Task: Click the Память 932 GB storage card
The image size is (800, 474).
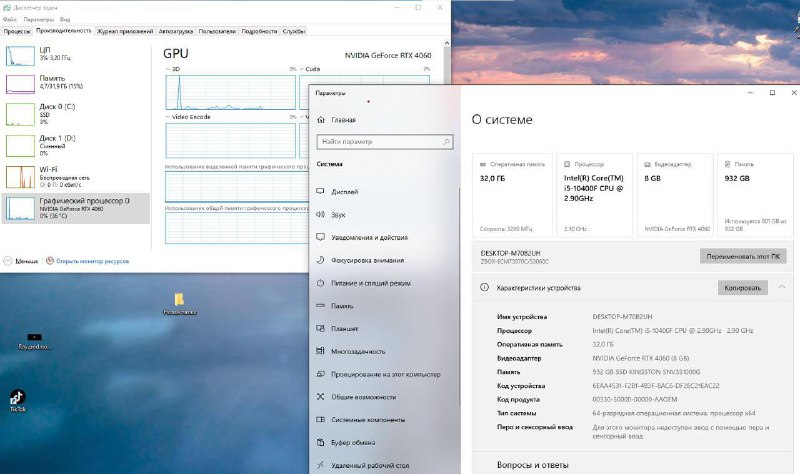Action: pyautogui.click(x=755, y=195)
